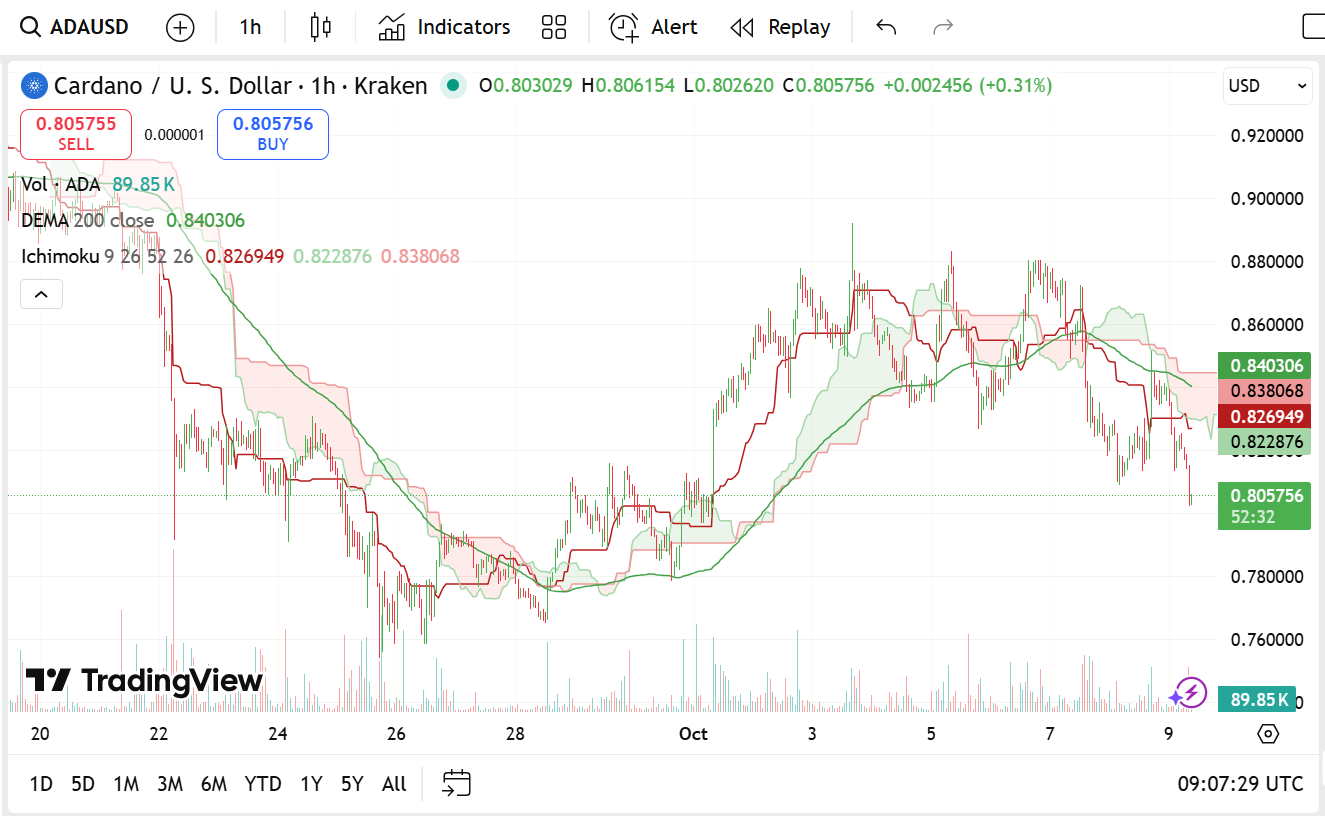Open symbol search for ADAUSD
The height and width of the screenshot is (816, 1325).
76,27
